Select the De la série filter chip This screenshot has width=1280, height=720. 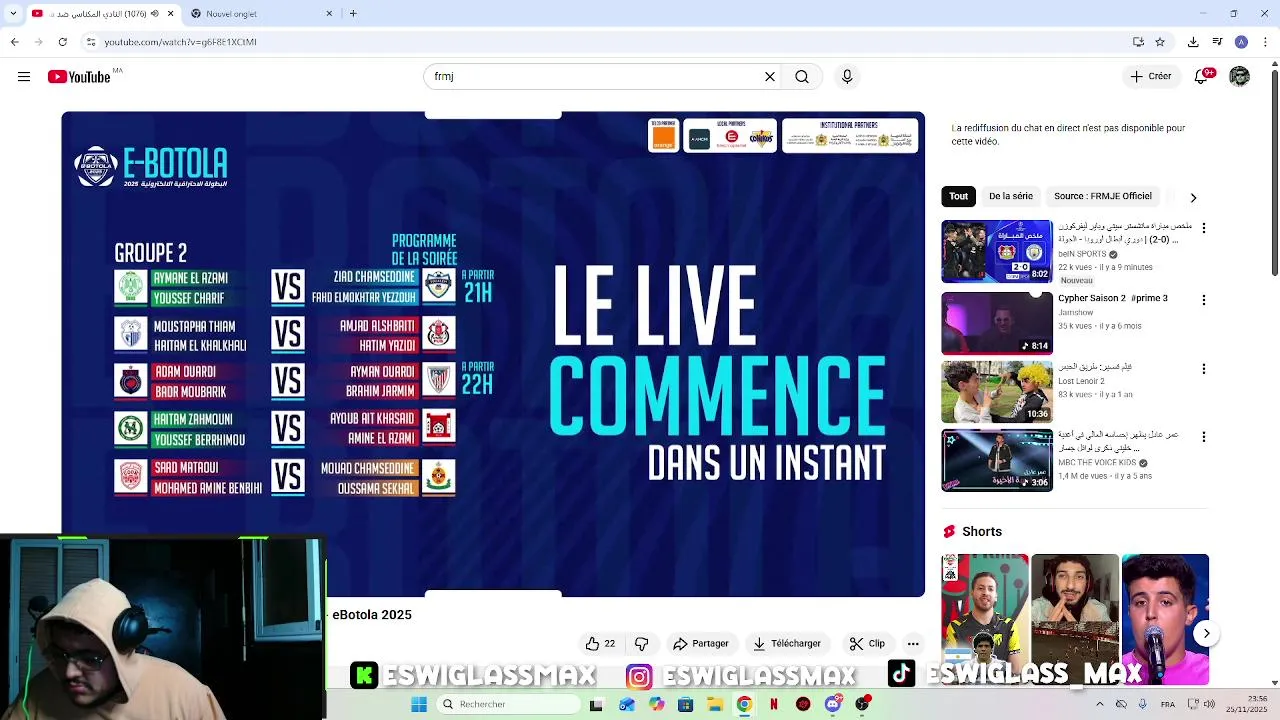[x=1011, y=197]
